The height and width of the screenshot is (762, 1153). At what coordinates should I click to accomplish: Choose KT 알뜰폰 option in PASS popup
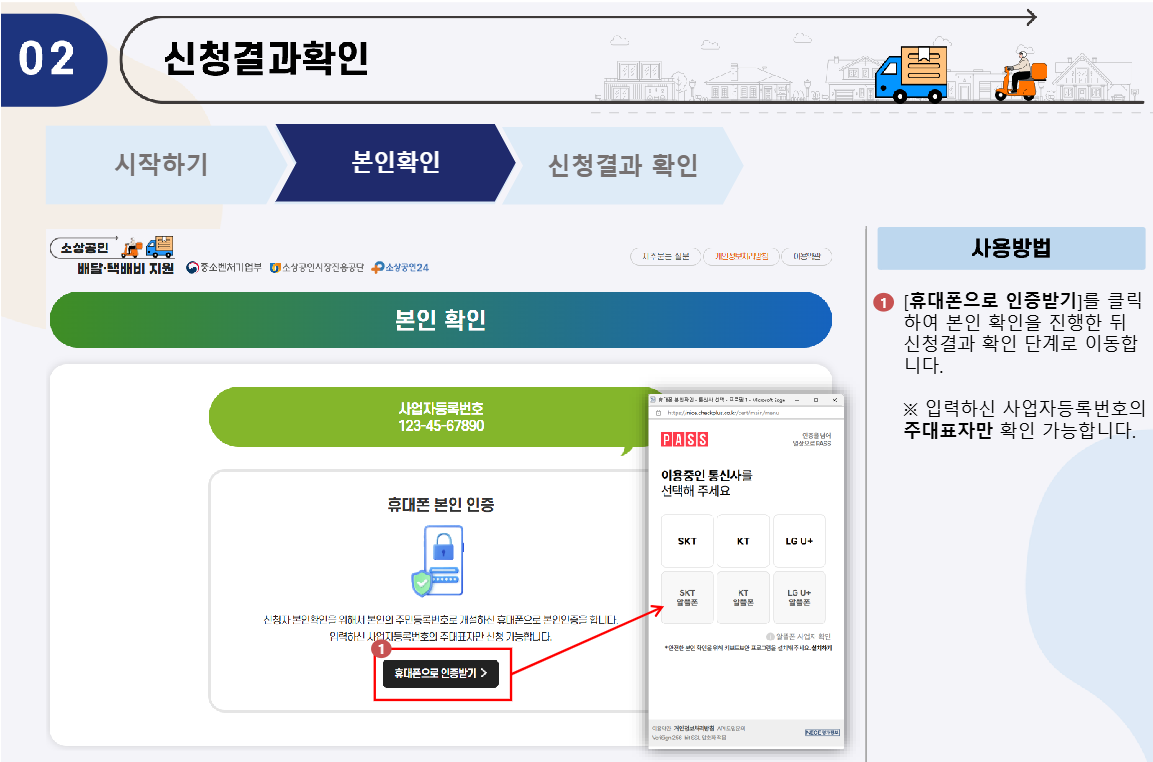pyautogui.click(x=743, y=597)
